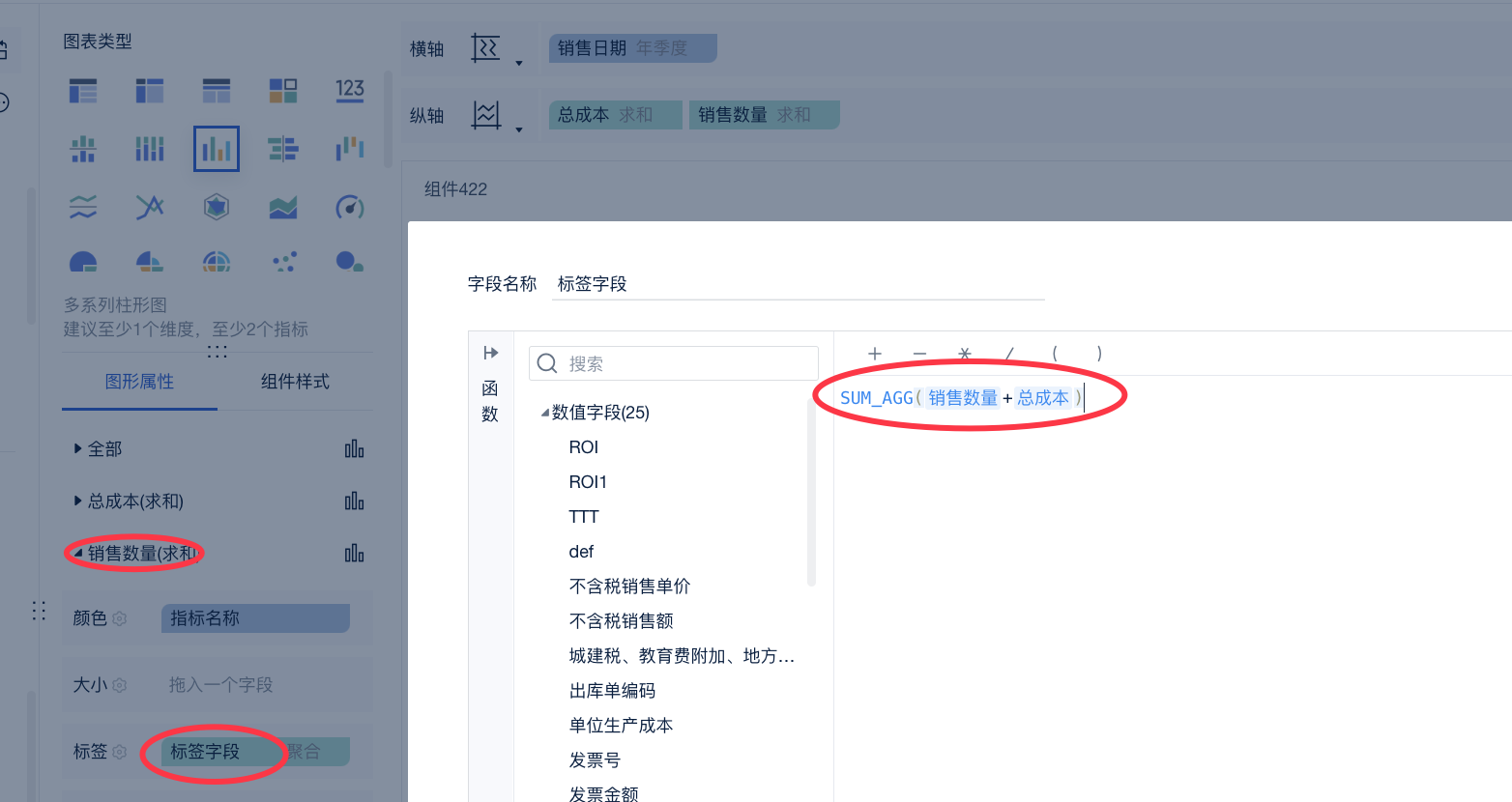The image size is (1512, 802).
Task: Click the field list scrollbar
Action: [x=811, y=493]
